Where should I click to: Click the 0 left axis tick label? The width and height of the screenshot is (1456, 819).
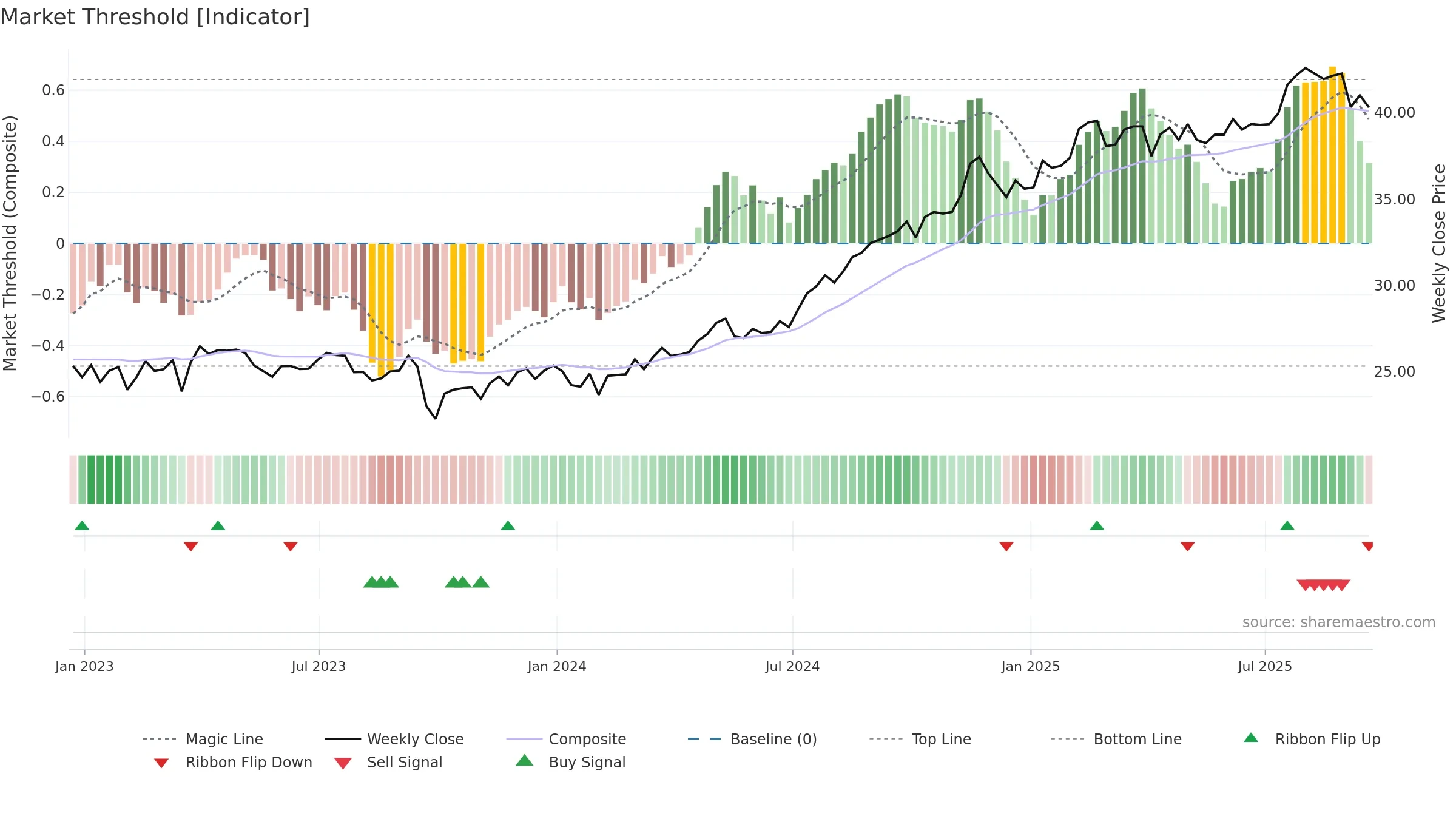(60, 243)
